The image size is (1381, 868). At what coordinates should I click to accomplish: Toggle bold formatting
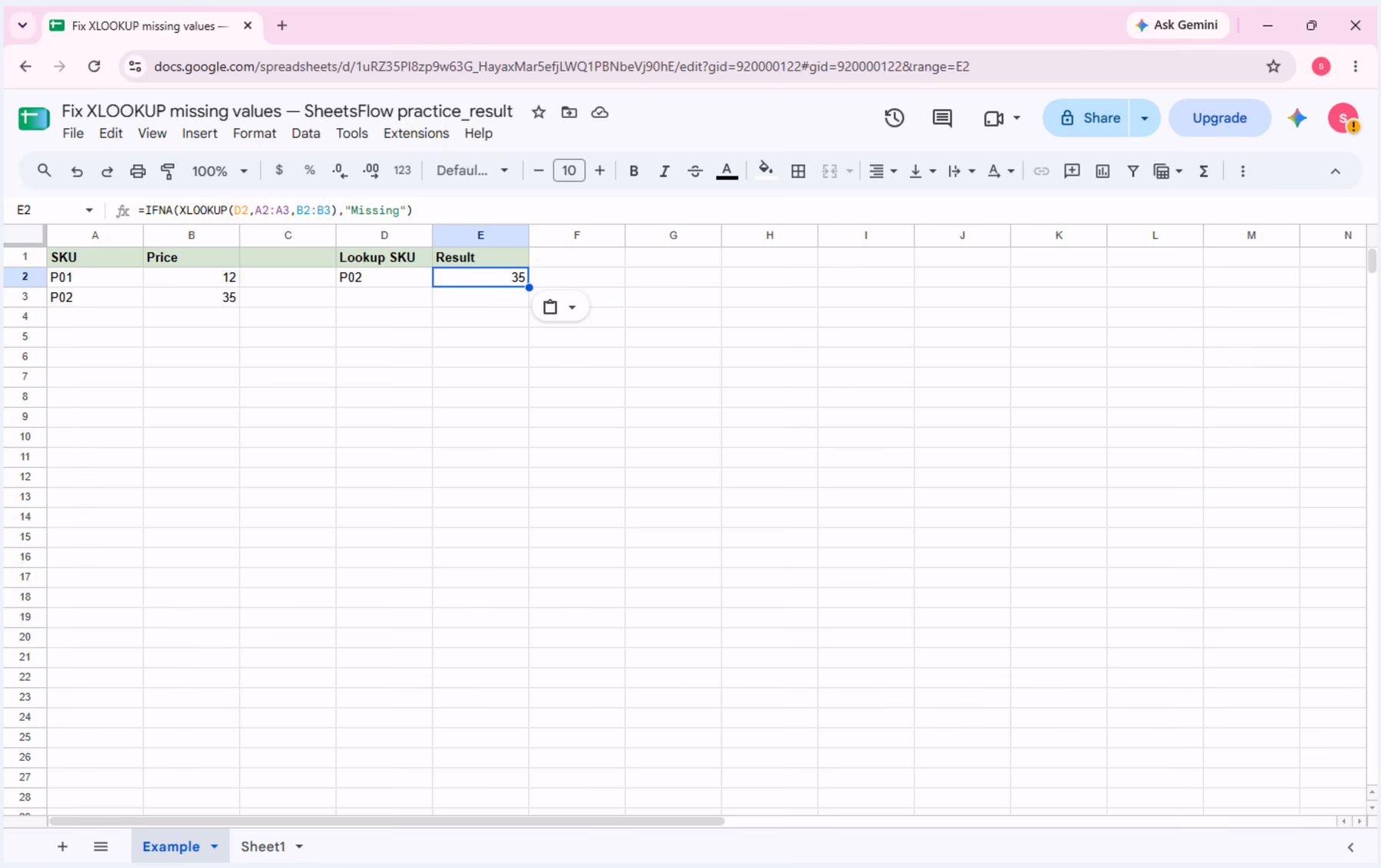pyautogui.click(x=634, y=171)
